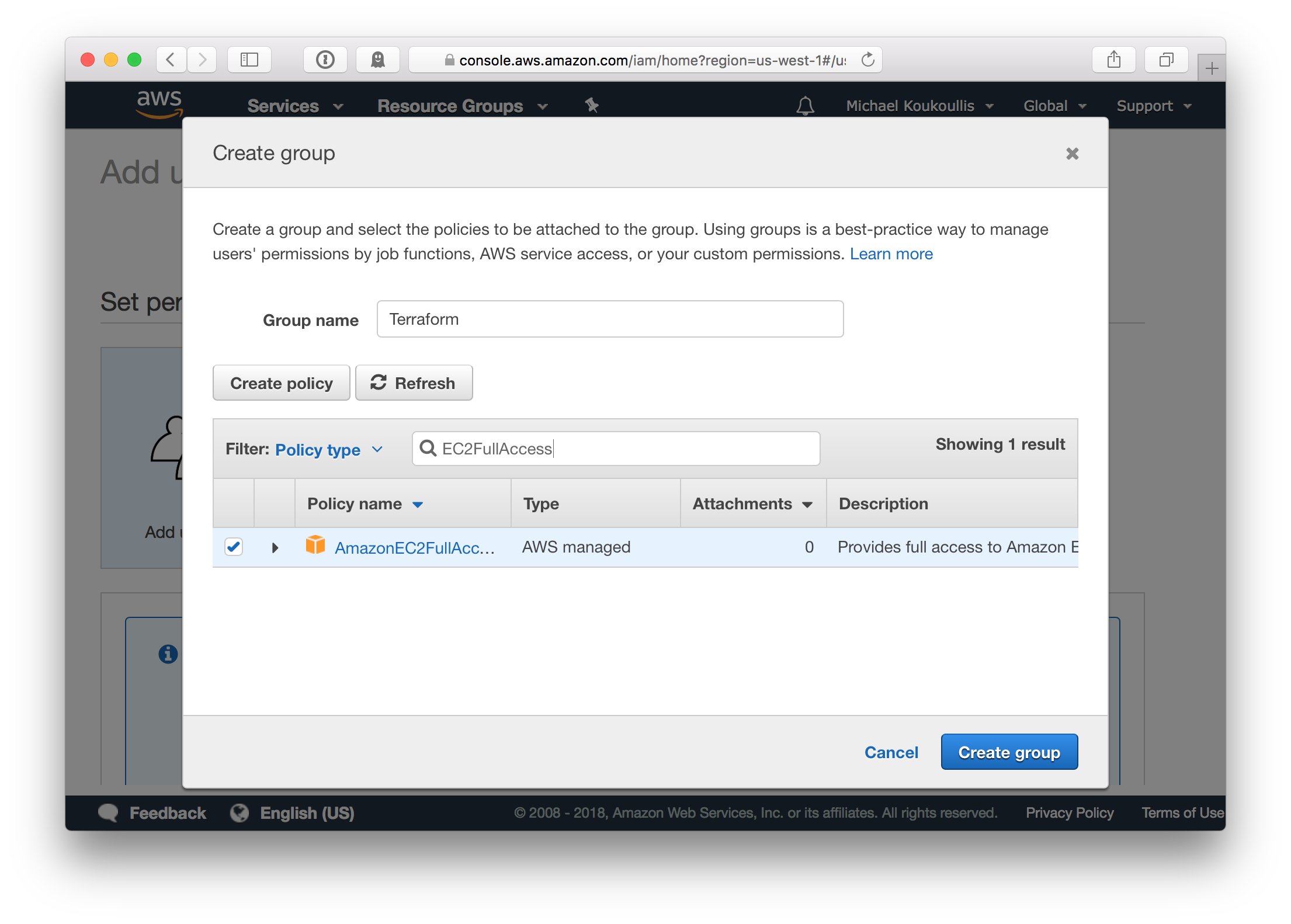Uncheck the AmazonEC2FullAccess policy checkbox
The image size is (1291, 924).
pos(234,547)
